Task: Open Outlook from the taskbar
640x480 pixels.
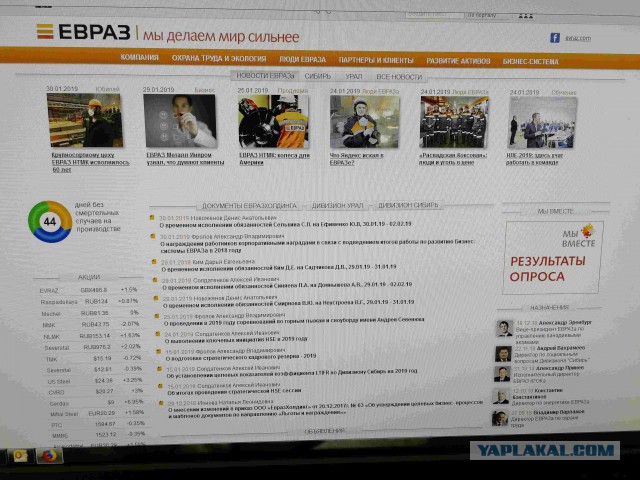Action: (x=21, y=455)
